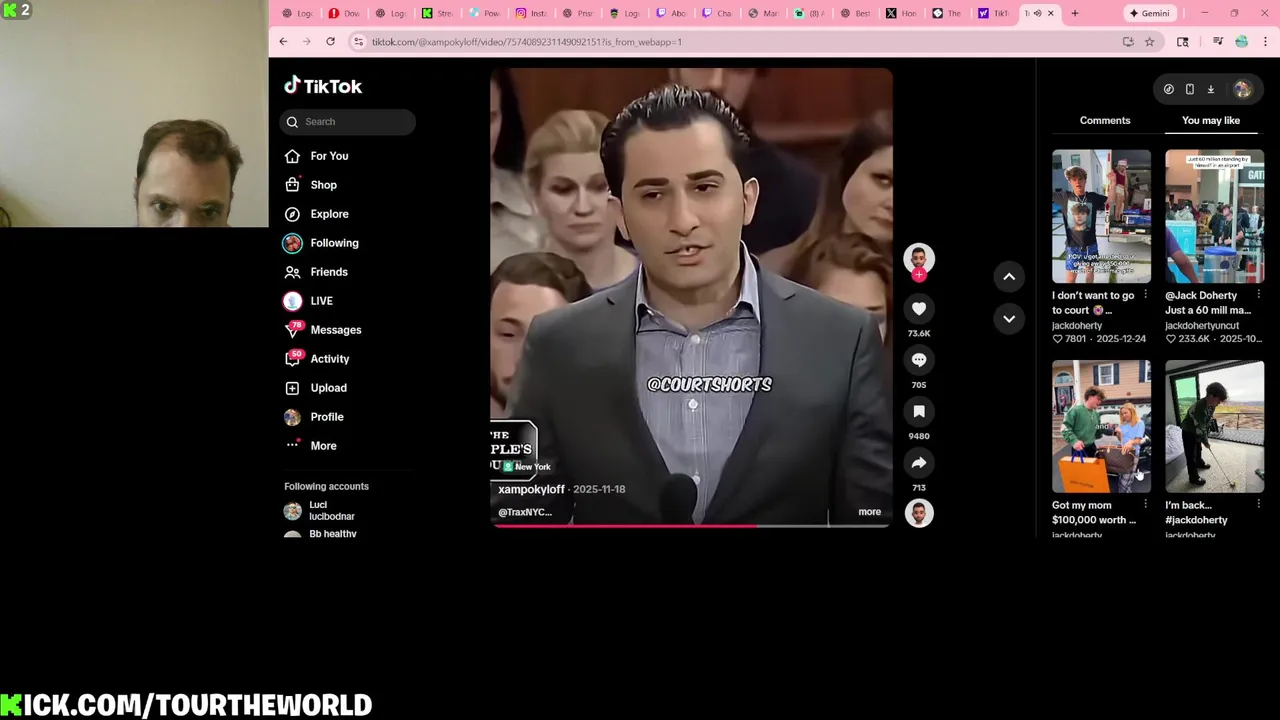The image size is (1280, 720).
Task: Open the xampokyloff profile link
Action: [531, 489]
